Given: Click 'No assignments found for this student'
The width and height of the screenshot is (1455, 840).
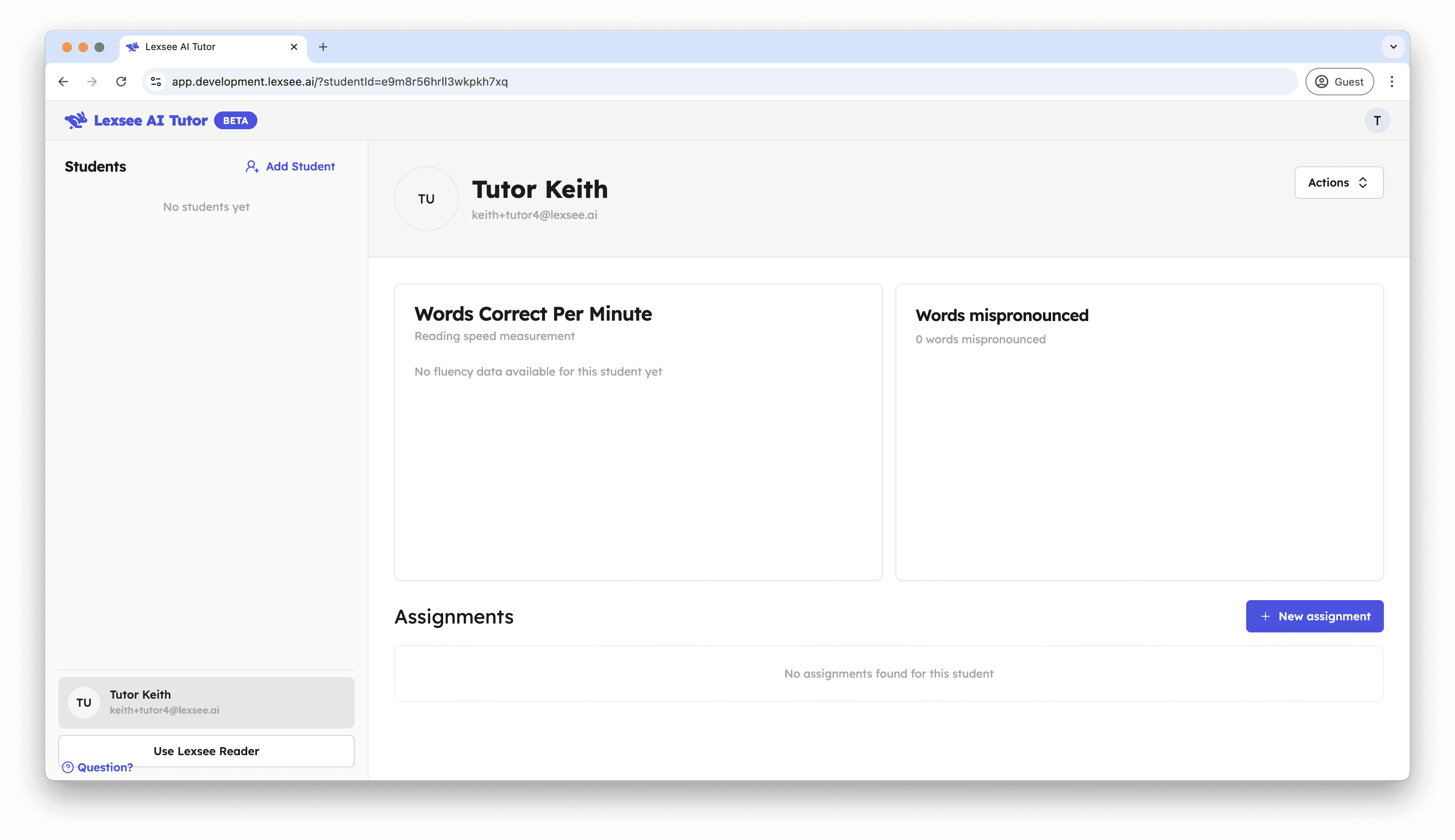Looking at the screenshot, I should 888,673.
